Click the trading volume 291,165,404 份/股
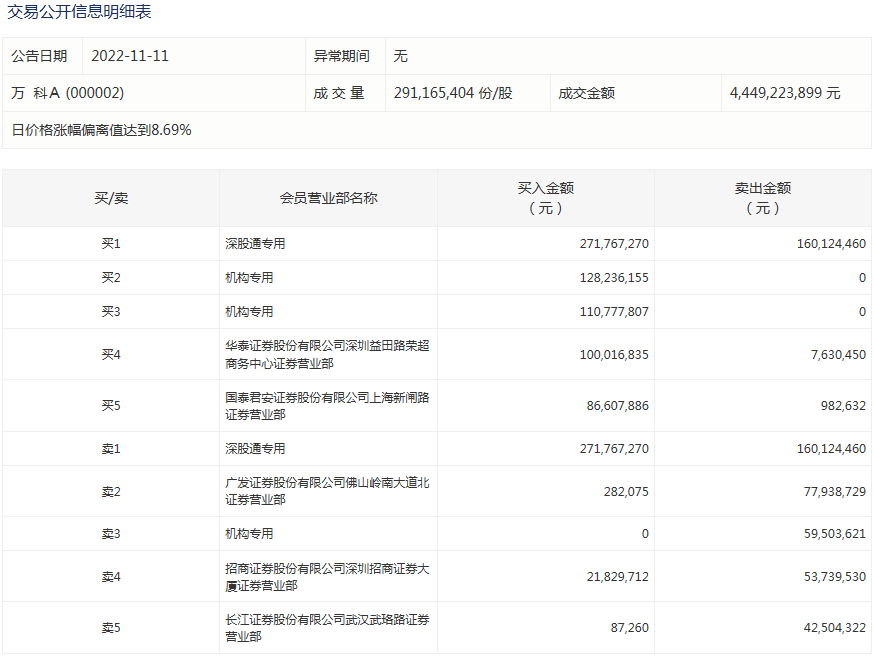874x658 pixels. point(453,93)
